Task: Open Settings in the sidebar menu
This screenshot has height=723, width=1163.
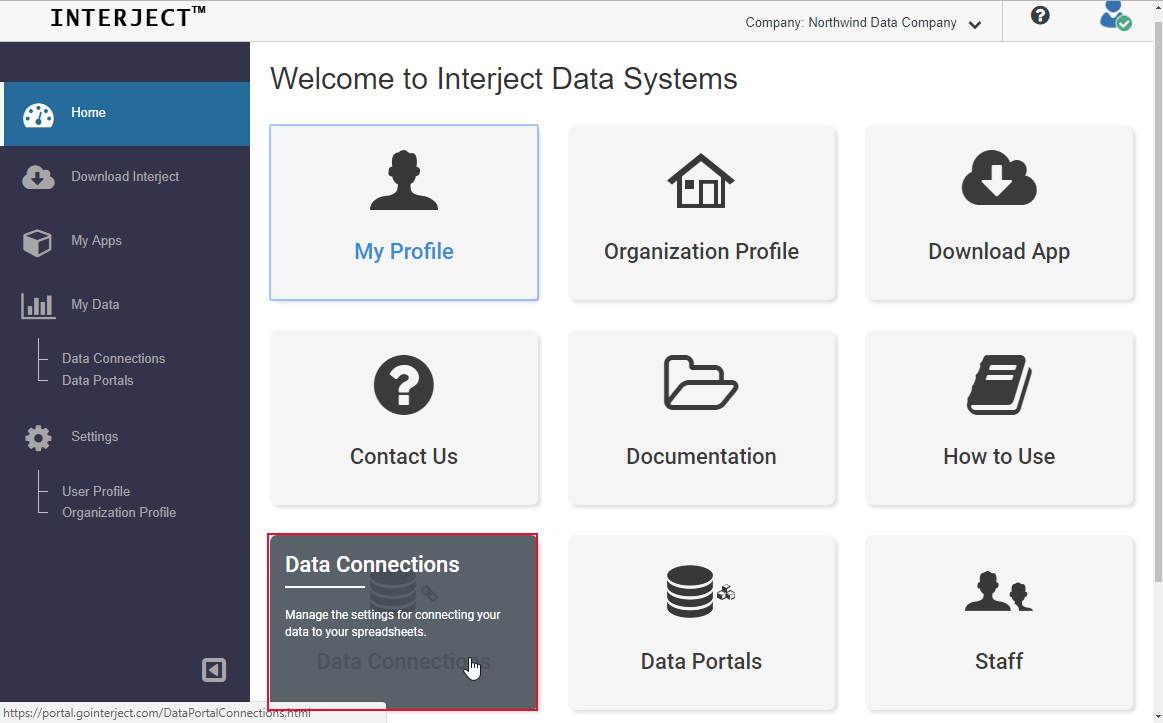Action: pyautogui.click(x=94, y=436)
